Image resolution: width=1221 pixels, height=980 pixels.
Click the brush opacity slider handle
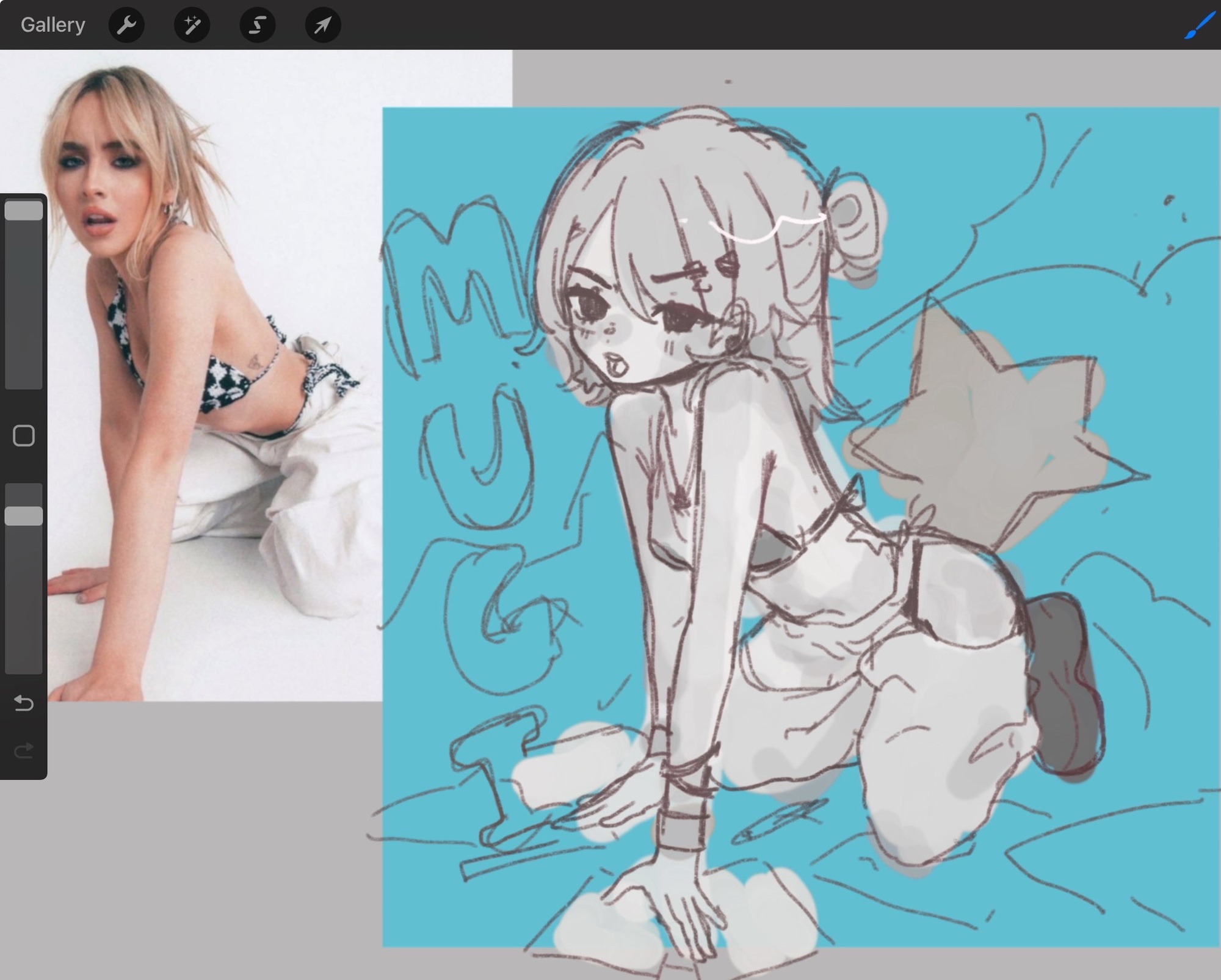(x=24, y=516)
